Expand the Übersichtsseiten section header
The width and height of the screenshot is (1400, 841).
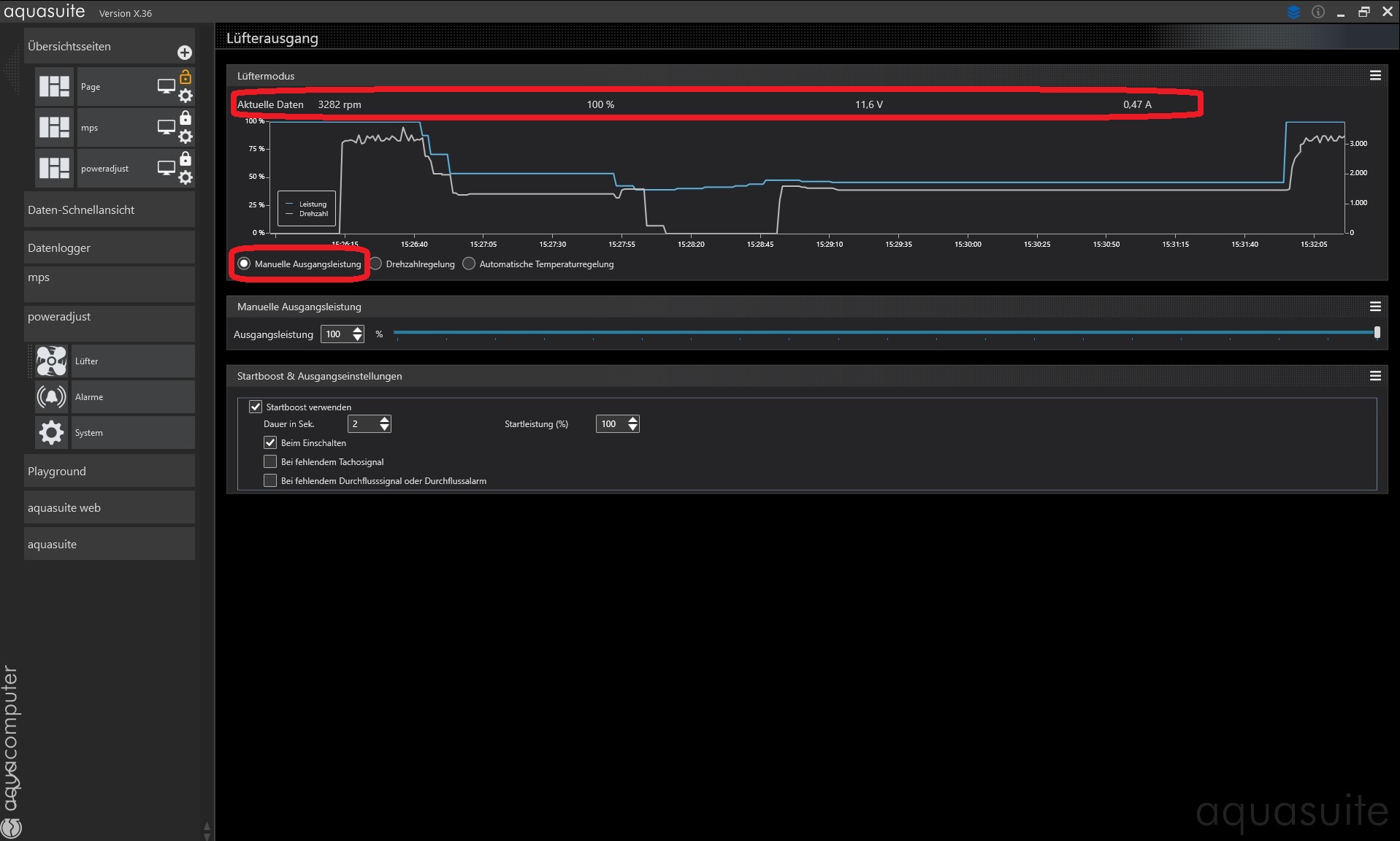(110, 46)
